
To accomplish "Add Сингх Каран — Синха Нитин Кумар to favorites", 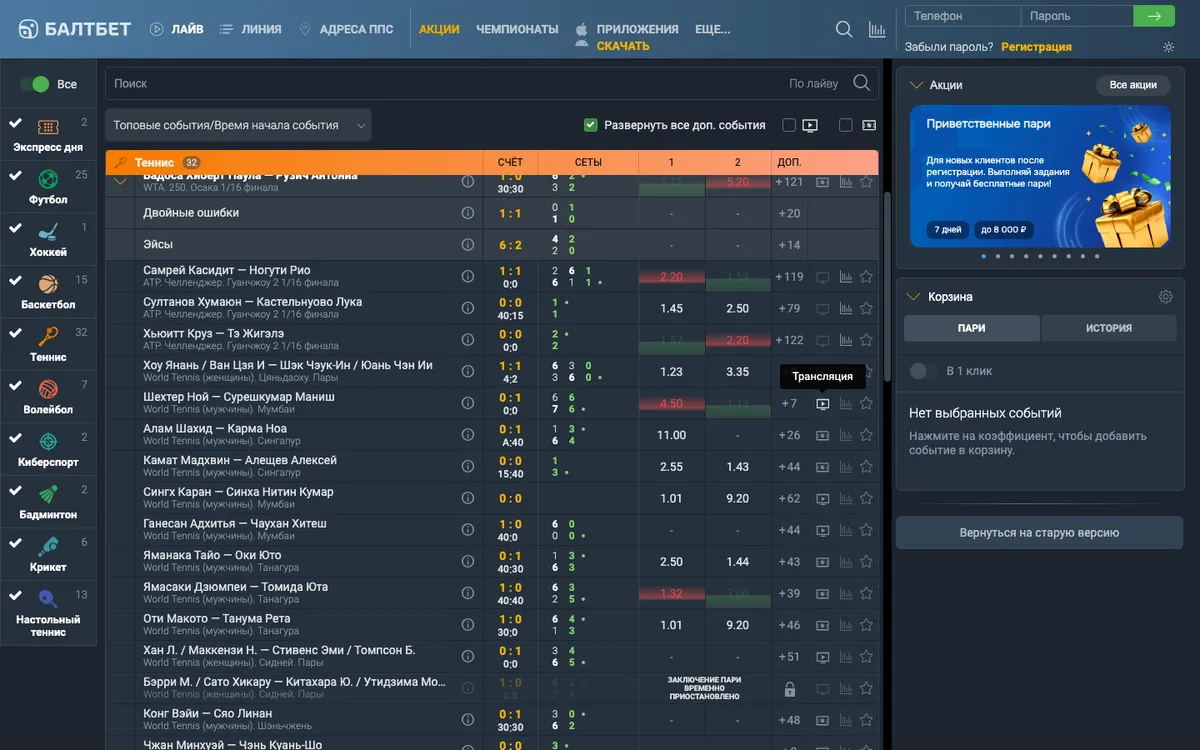I will (866, 499).
